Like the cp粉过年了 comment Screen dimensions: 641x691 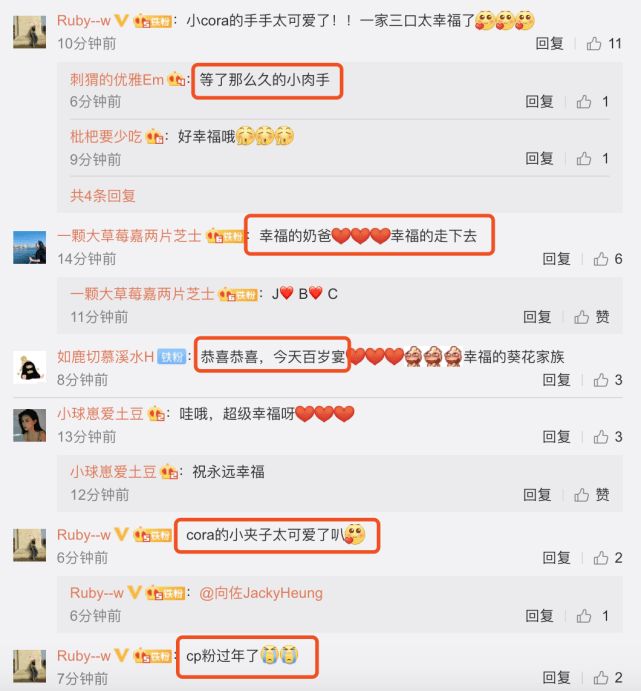tap(600, 677)
